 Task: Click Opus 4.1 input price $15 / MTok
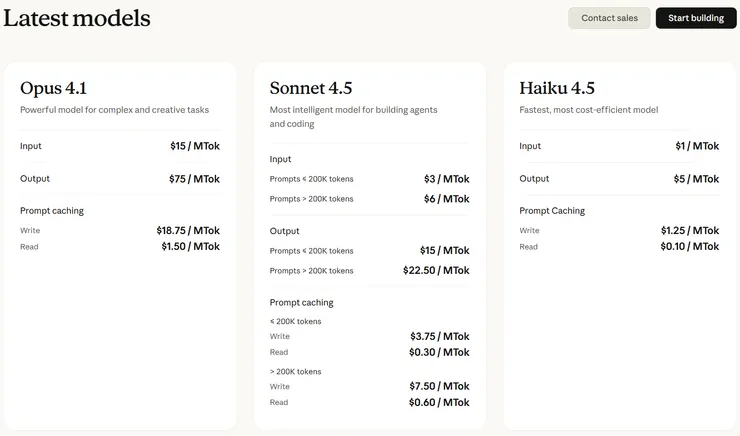point(195,146)
